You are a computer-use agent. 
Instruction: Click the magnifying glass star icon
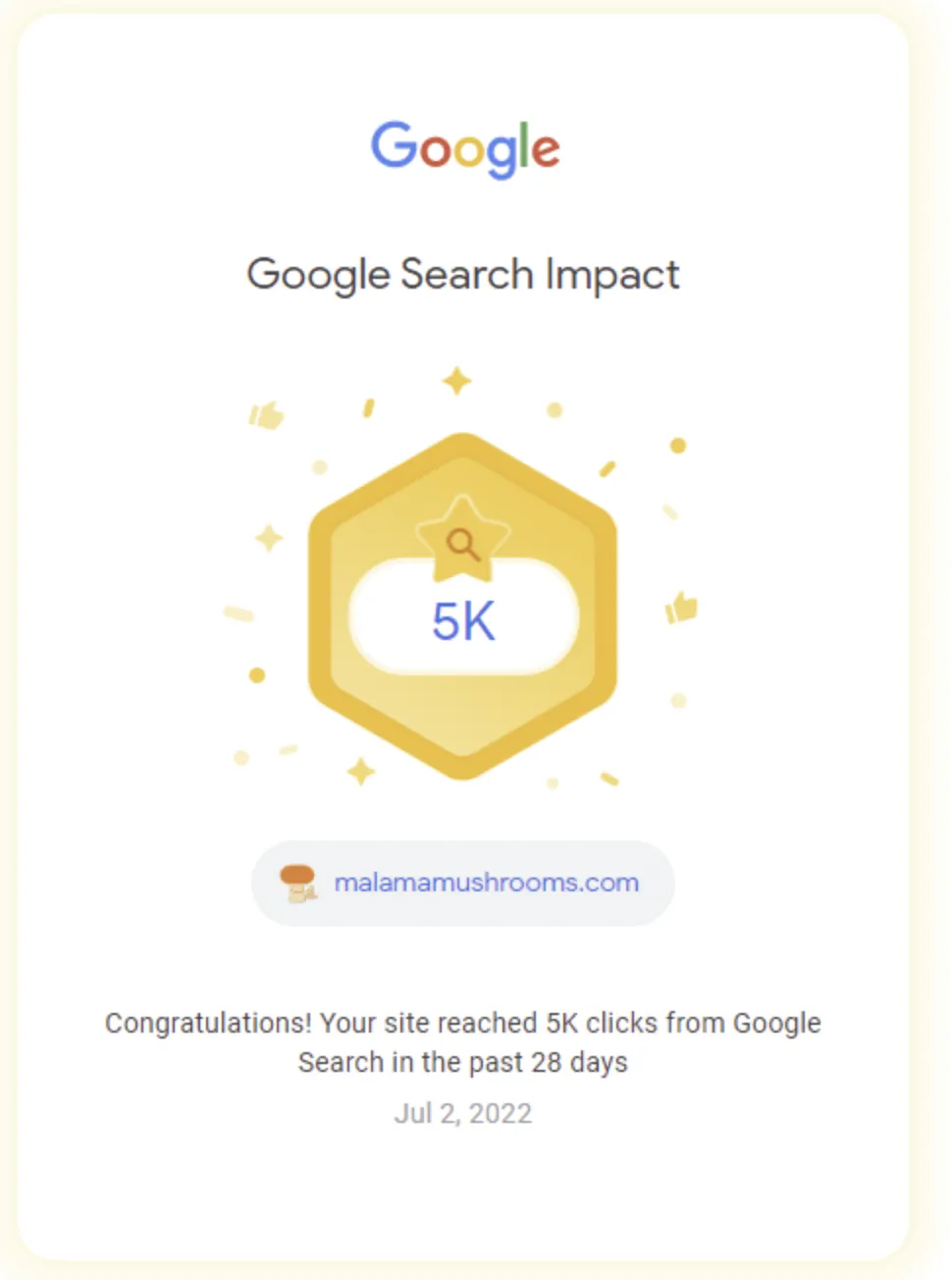click(462, 539)
